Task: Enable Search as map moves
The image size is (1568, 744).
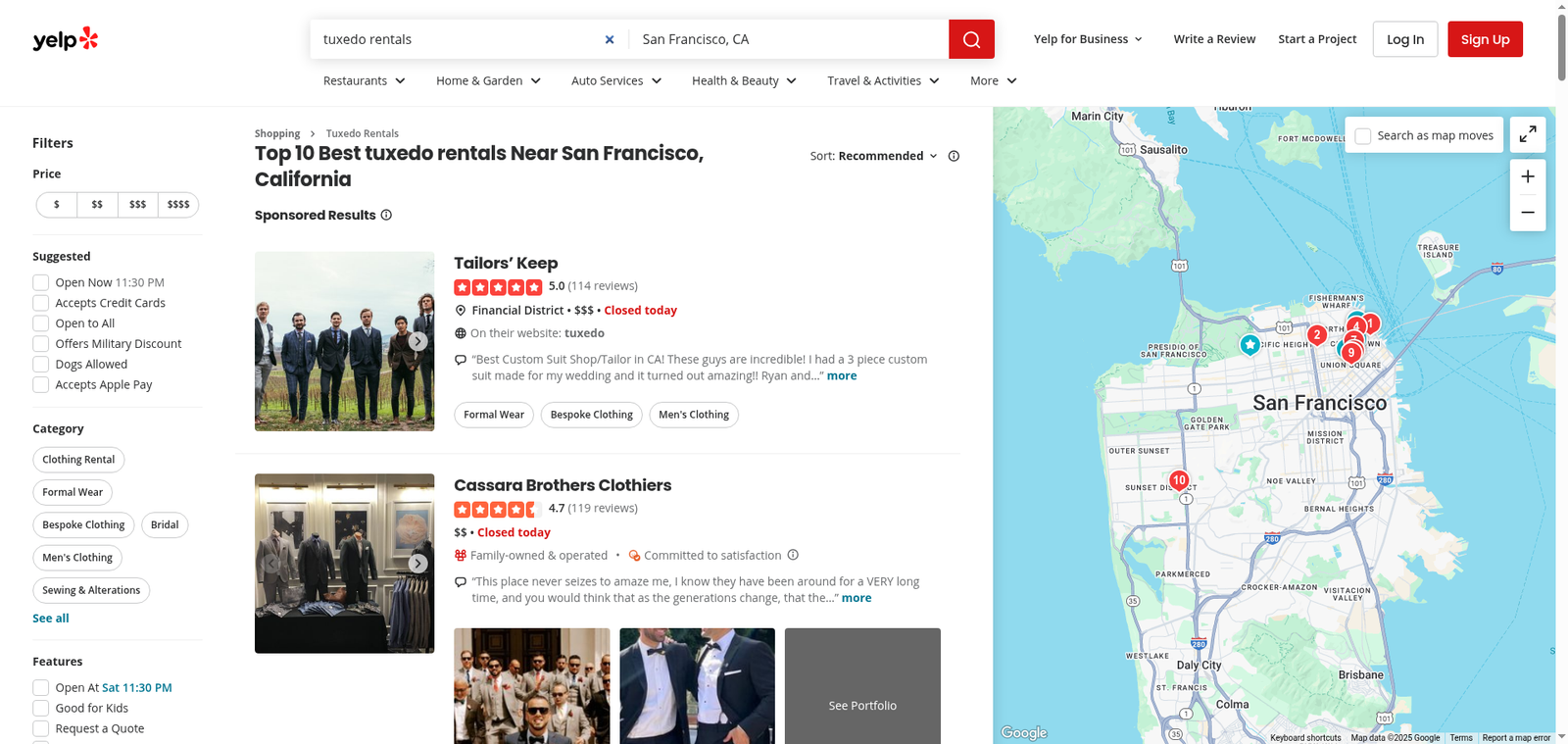Action: point(1363,136)
